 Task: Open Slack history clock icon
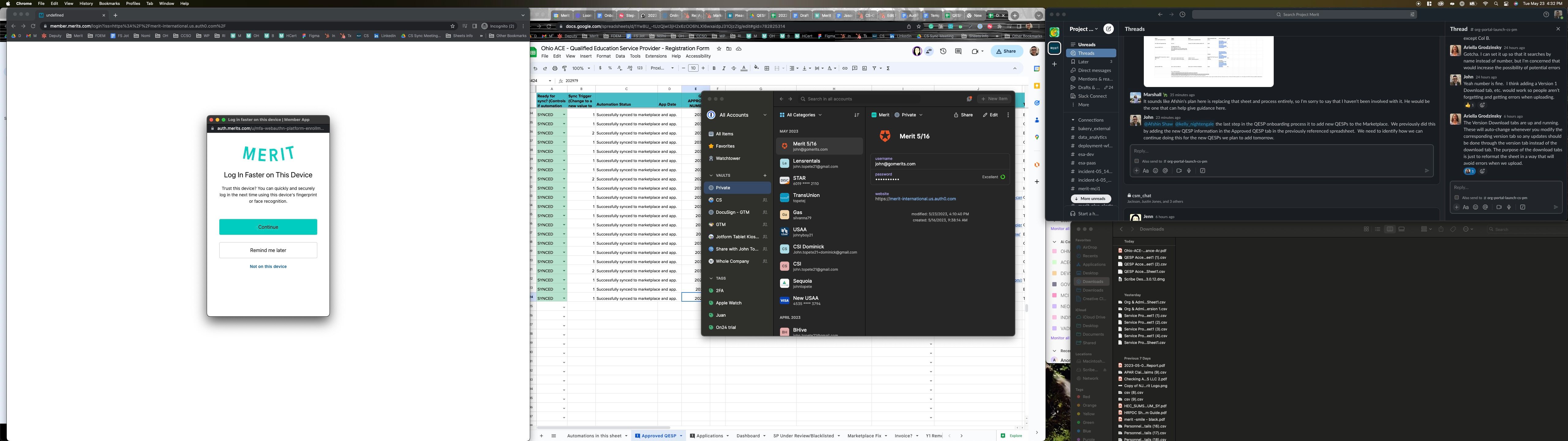coord(1182,15)
